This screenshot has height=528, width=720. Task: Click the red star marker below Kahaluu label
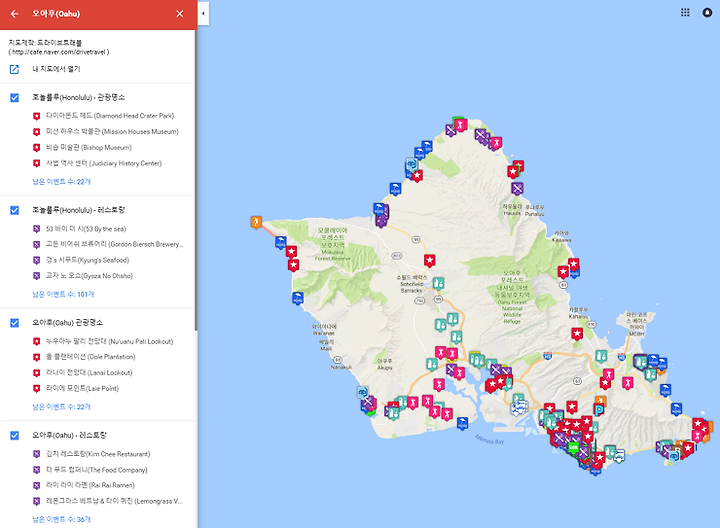577,334
